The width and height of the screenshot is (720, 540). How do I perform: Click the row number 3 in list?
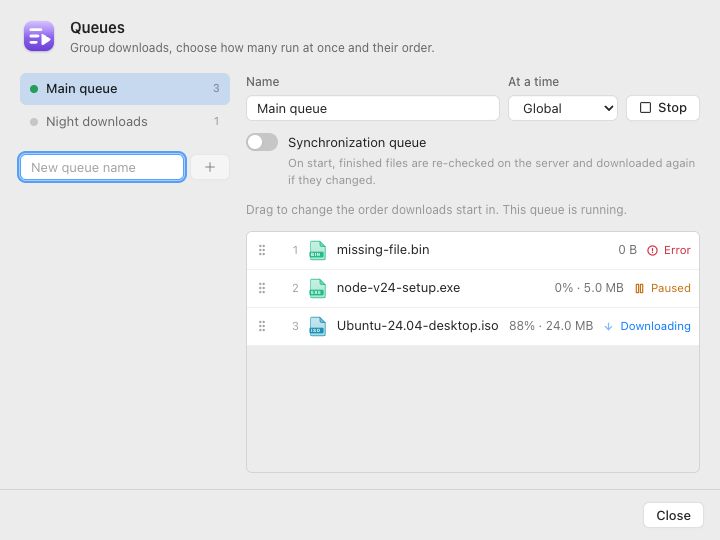(x=295, y=326)
